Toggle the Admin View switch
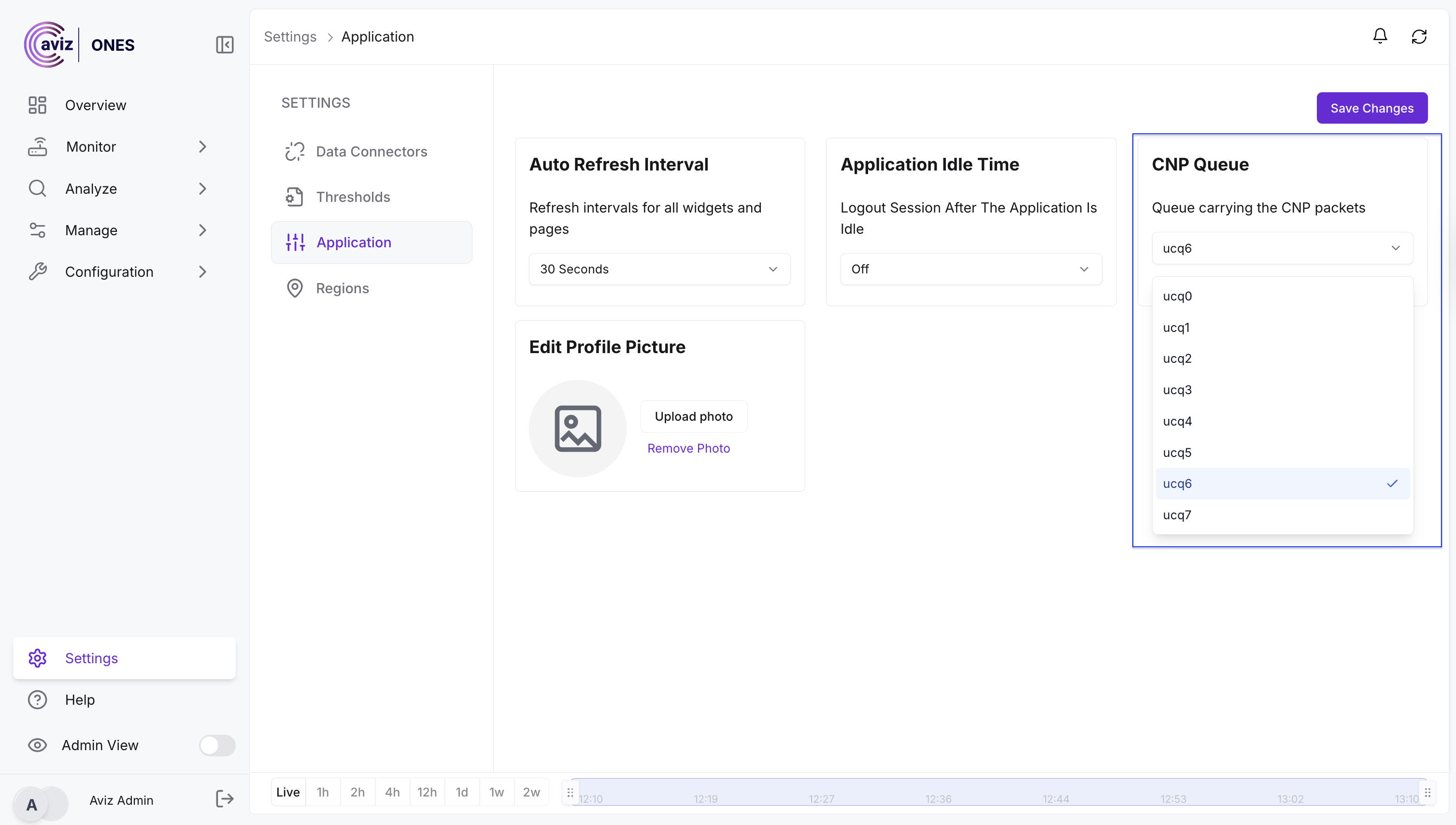Image resolution: width=1456 pixels, height=825 pixels. [217, 745]
